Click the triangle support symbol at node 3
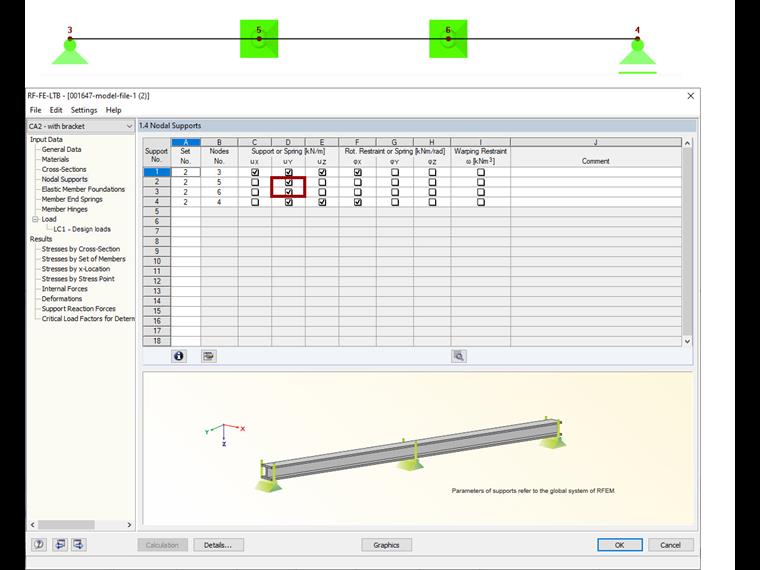The width and height of the screenshot is (760, 570). coord(70,52)
